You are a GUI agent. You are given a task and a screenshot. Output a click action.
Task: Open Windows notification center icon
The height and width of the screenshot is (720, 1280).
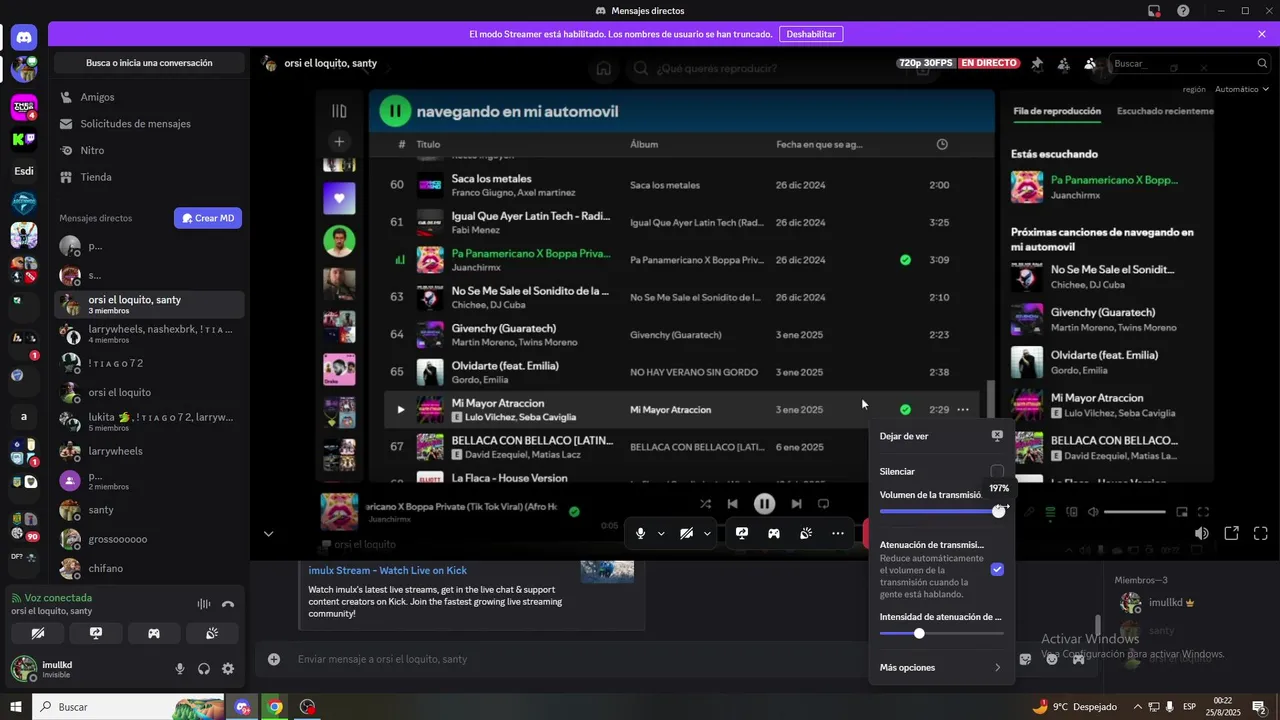1259,707
